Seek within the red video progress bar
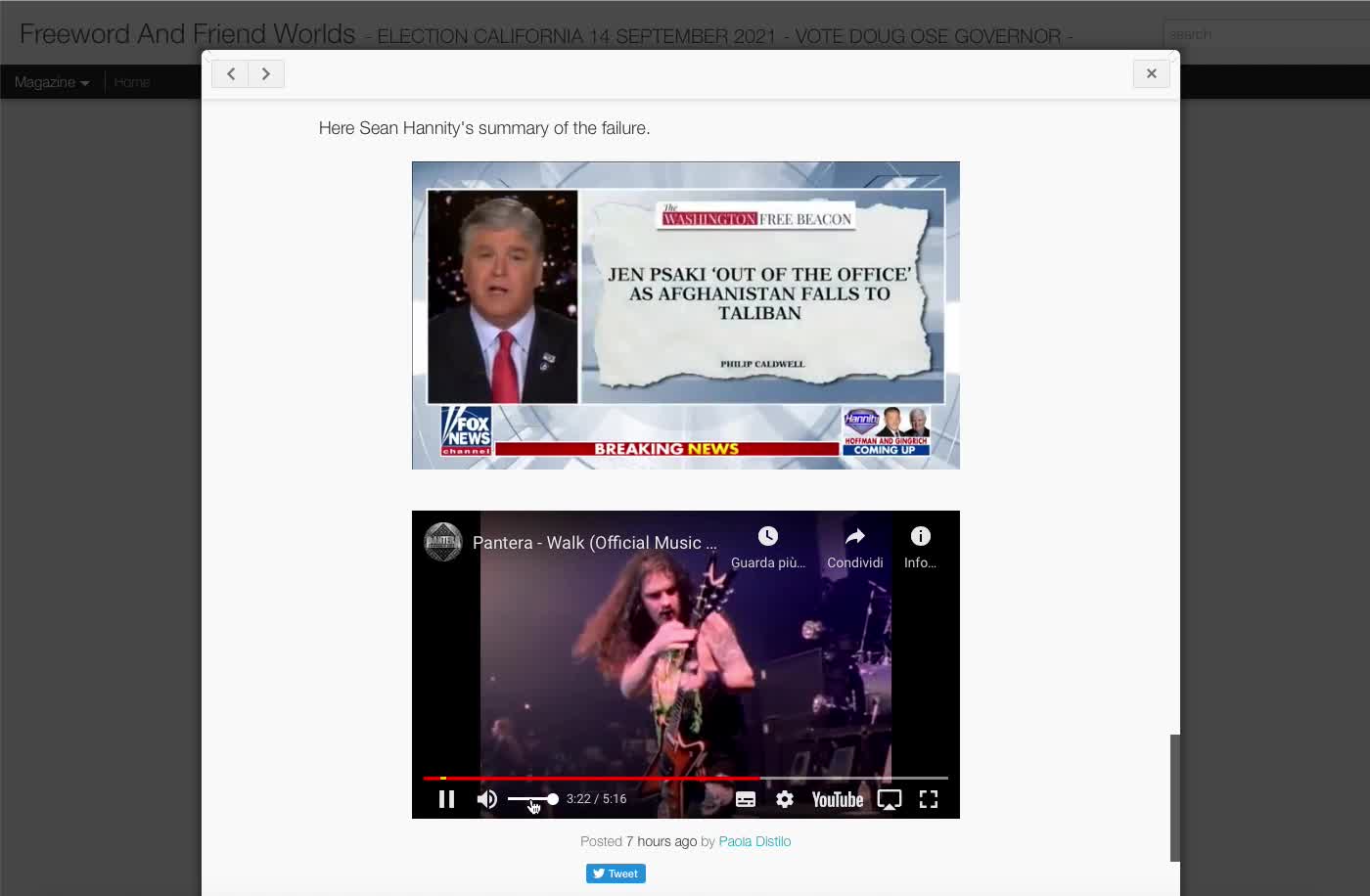Image resolution: width=1370 pixels, height=896 pixels. pos(685,778)
